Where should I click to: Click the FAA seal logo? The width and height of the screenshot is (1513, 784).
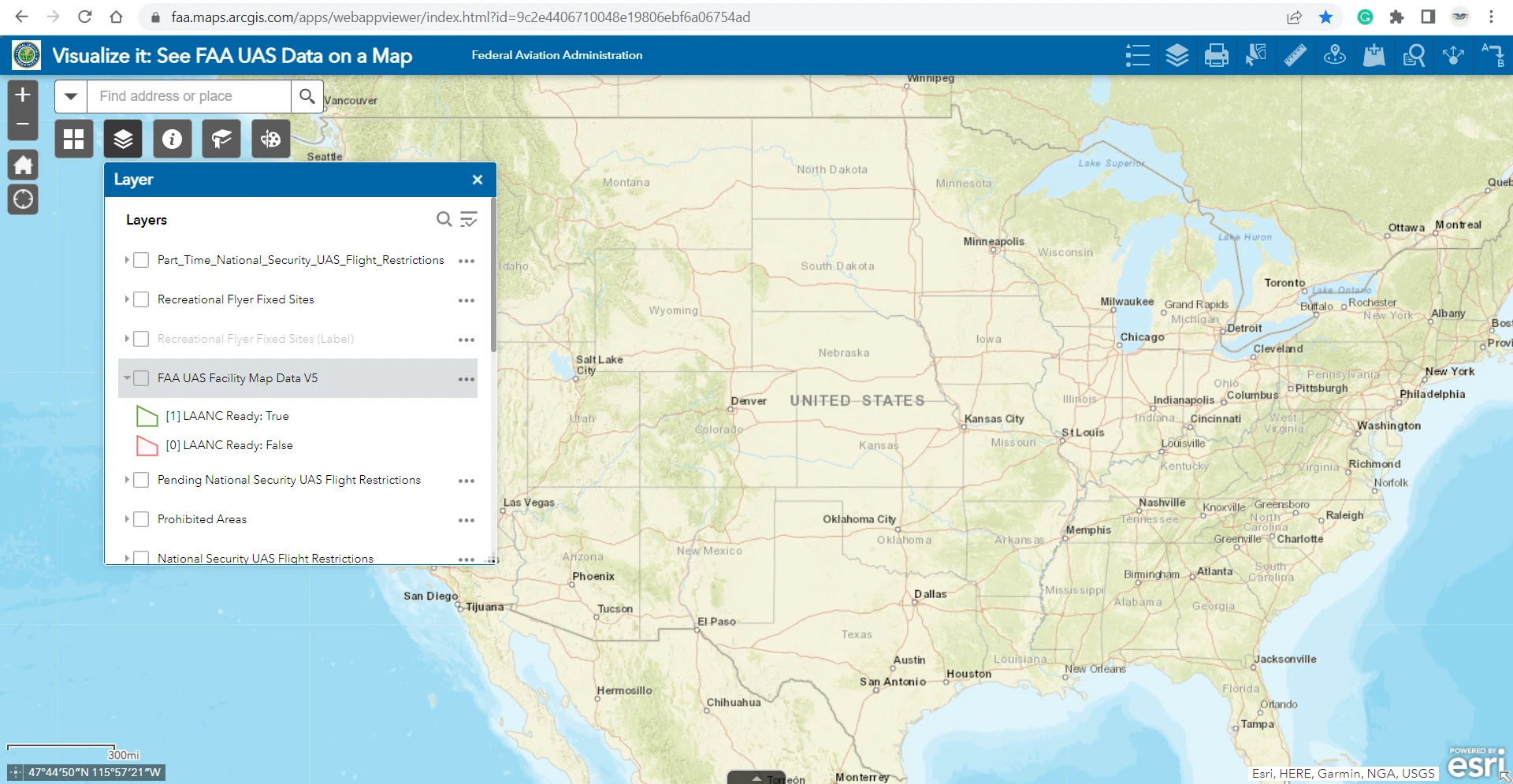click(x=27, y=55)
